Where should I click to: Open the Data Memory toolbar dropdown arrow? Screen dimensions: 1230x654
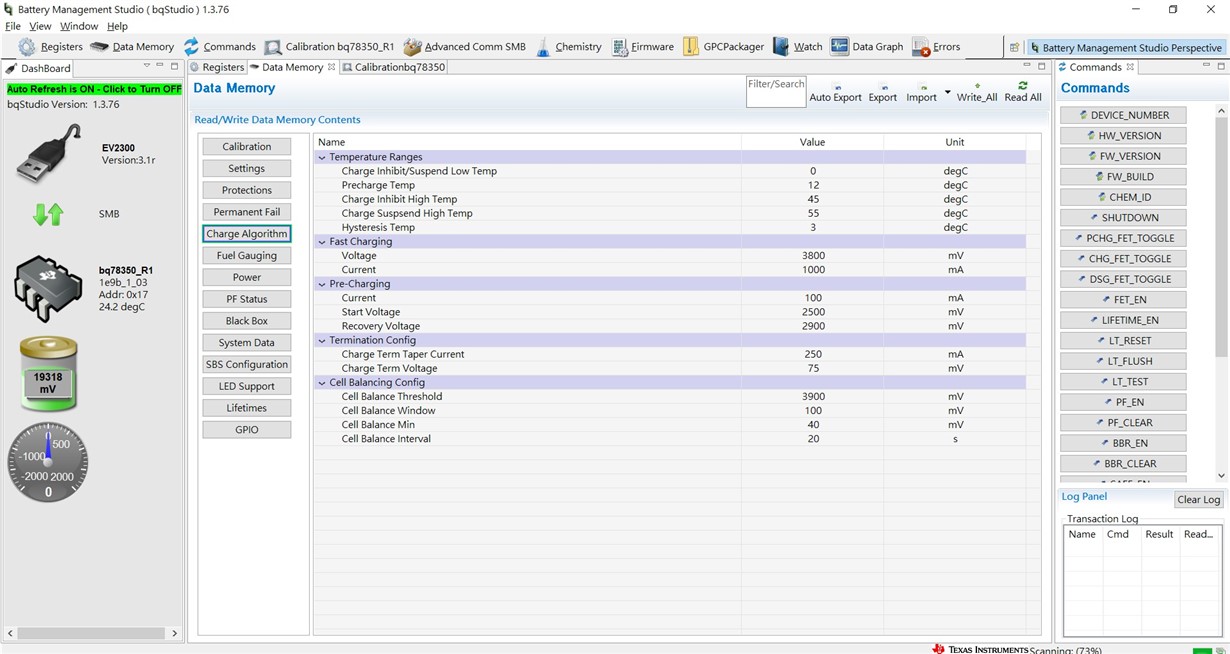tap(948, 92)
